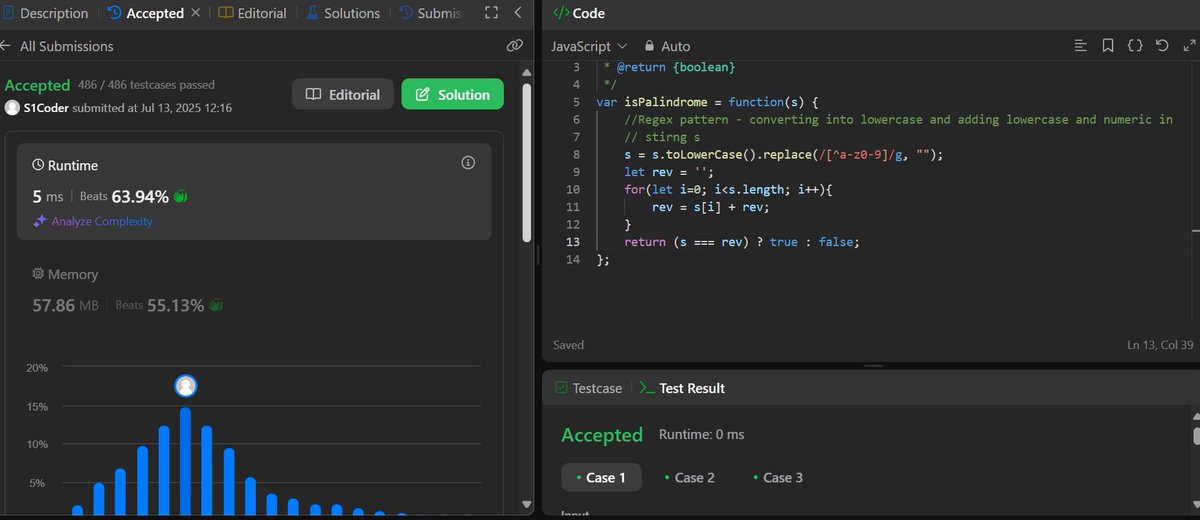Click the green Solution button

[452, 94]
